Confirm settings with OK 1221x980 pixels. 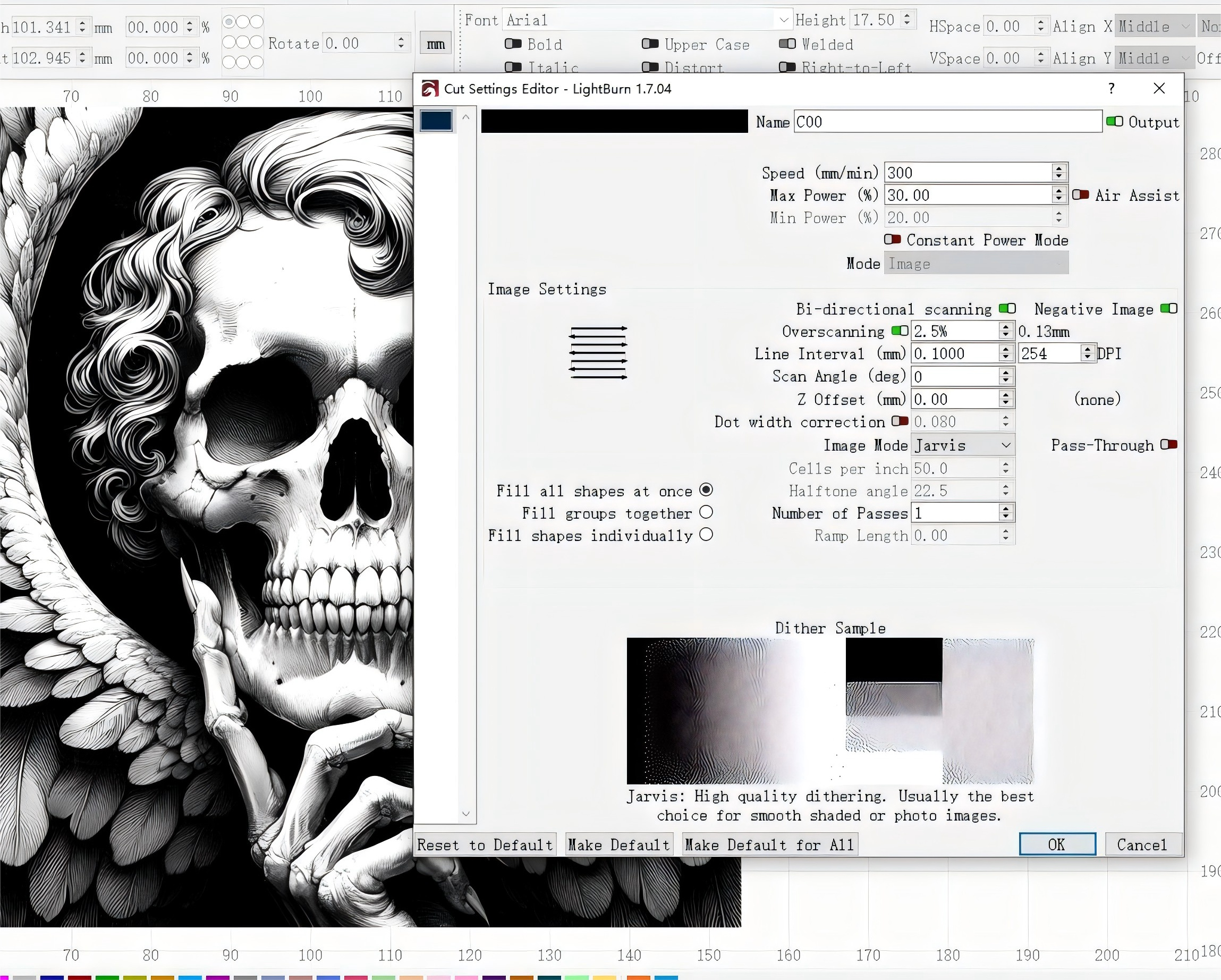pos(1057,844)
